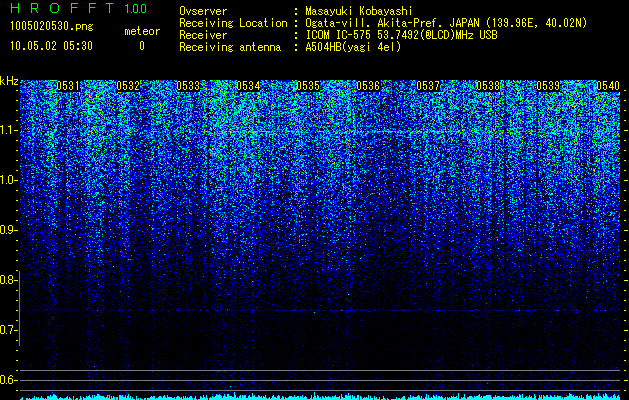Viewport: 629px width, 400px height.
Task: Click the HROFFT 1.0.0 title text
Action: pos(79,8)
